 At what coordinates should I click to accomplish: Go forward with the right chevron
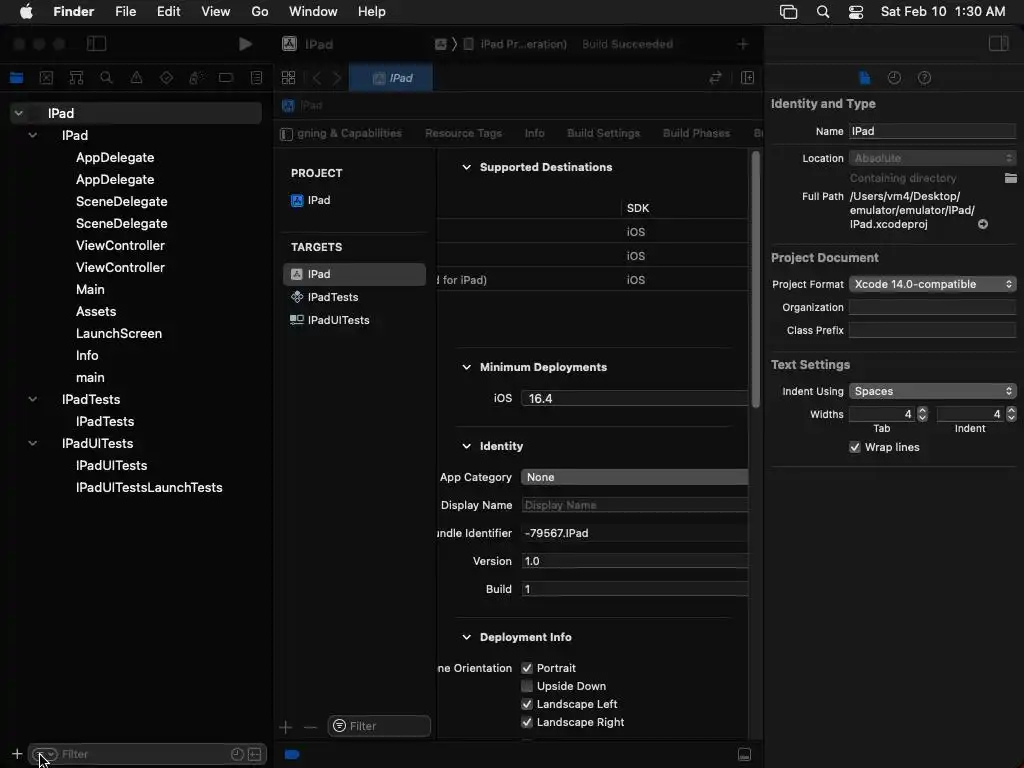(x=337, y=78)
